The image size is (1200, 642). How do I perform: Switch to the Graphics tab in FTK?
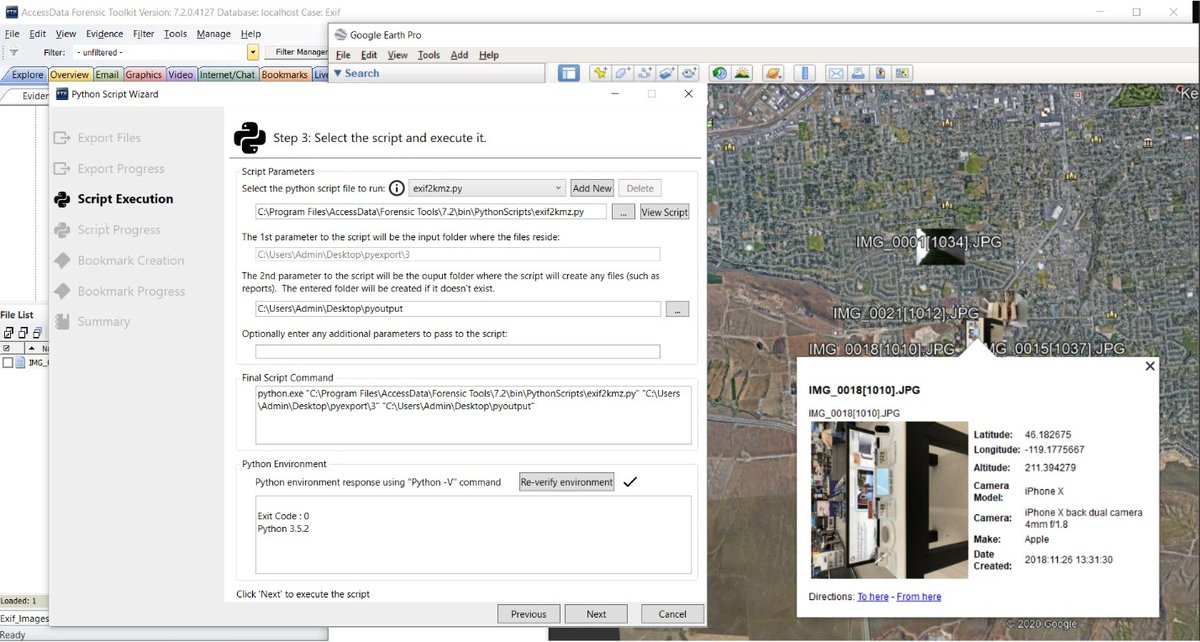[144, 74]
